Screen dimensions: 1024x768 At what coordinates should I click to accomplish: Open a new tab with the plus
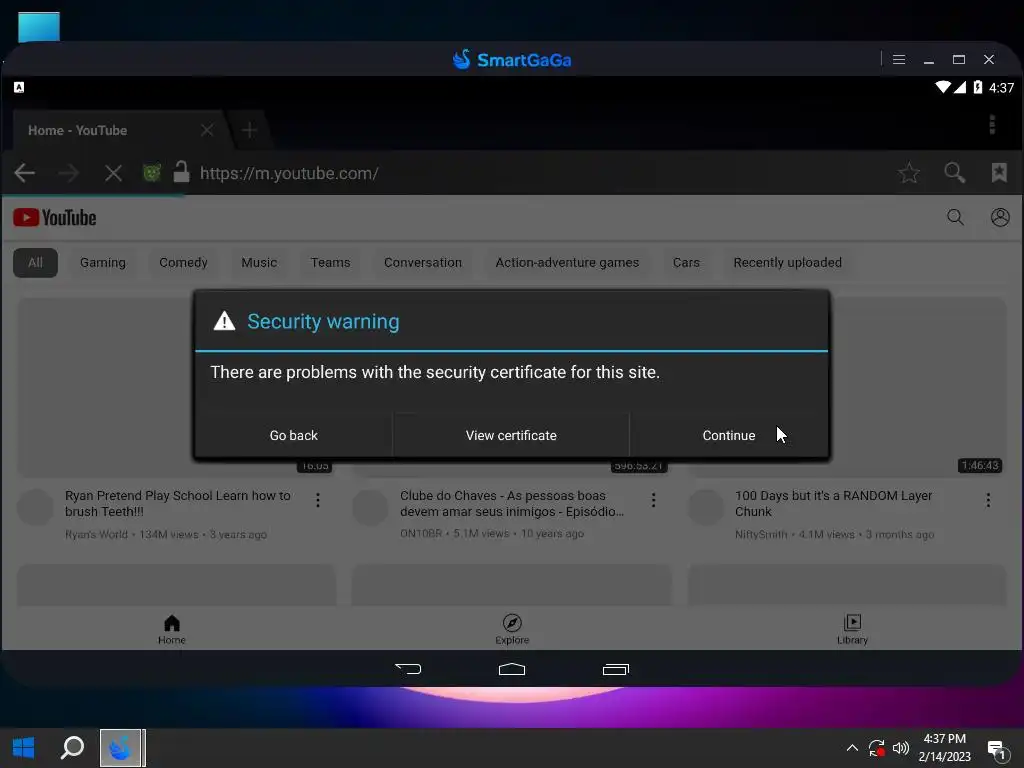[249, 130]
